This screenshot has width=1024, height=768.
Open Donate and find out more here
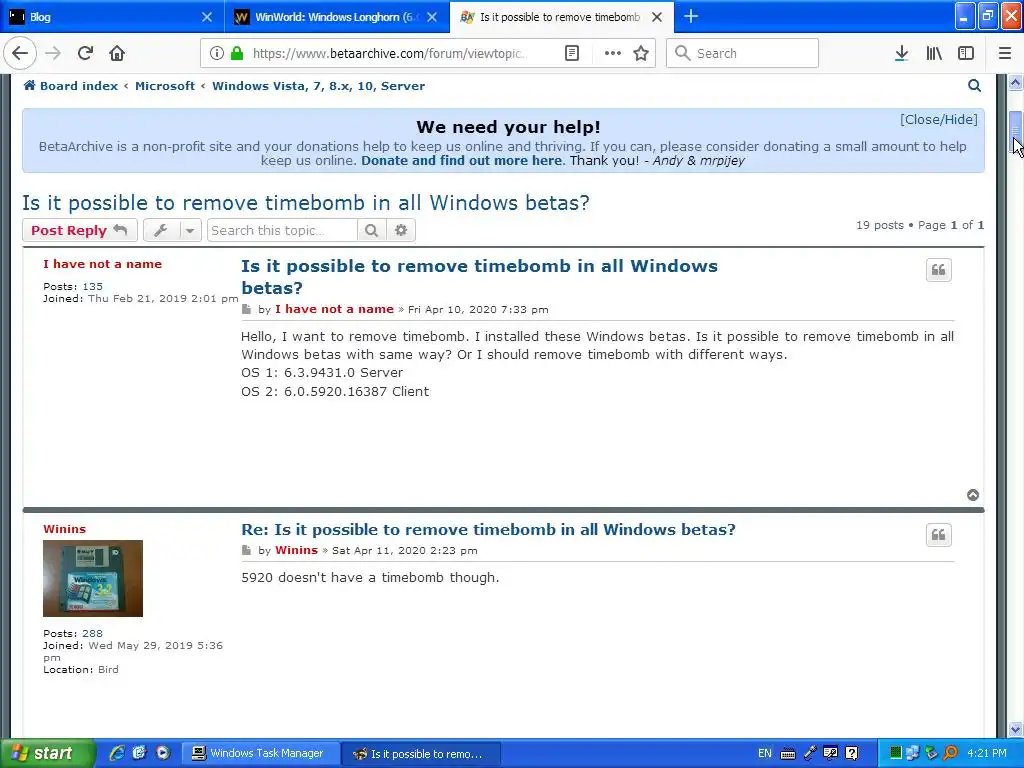(462, 161)
